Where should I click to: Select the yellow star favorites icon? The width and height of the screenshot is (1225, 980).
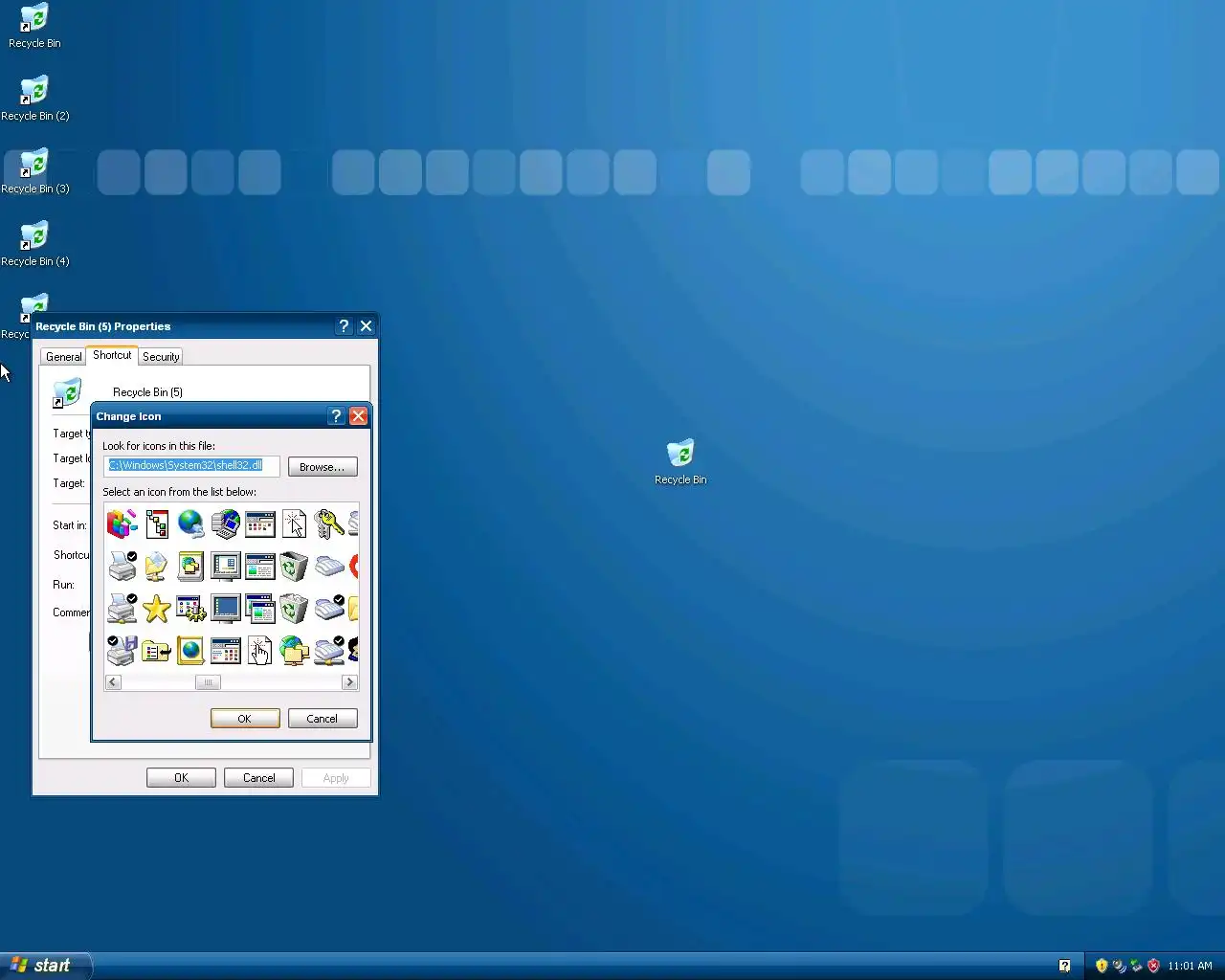[156, 609]
